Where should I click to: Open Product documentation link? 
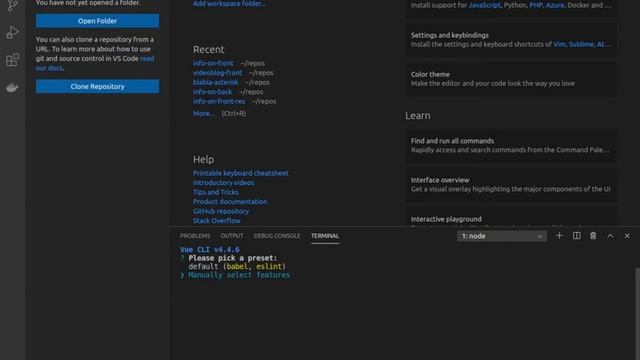(x=230, y=202)
